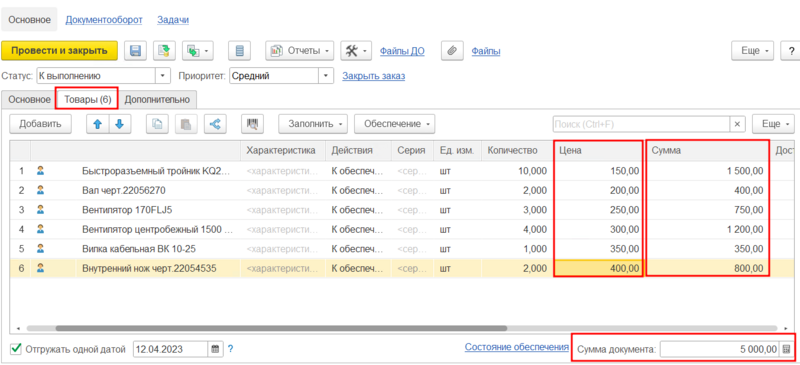The height and width of the screenshot is (365, 800).
Task: Click the Сумма column header
Action: pos(709,151)
